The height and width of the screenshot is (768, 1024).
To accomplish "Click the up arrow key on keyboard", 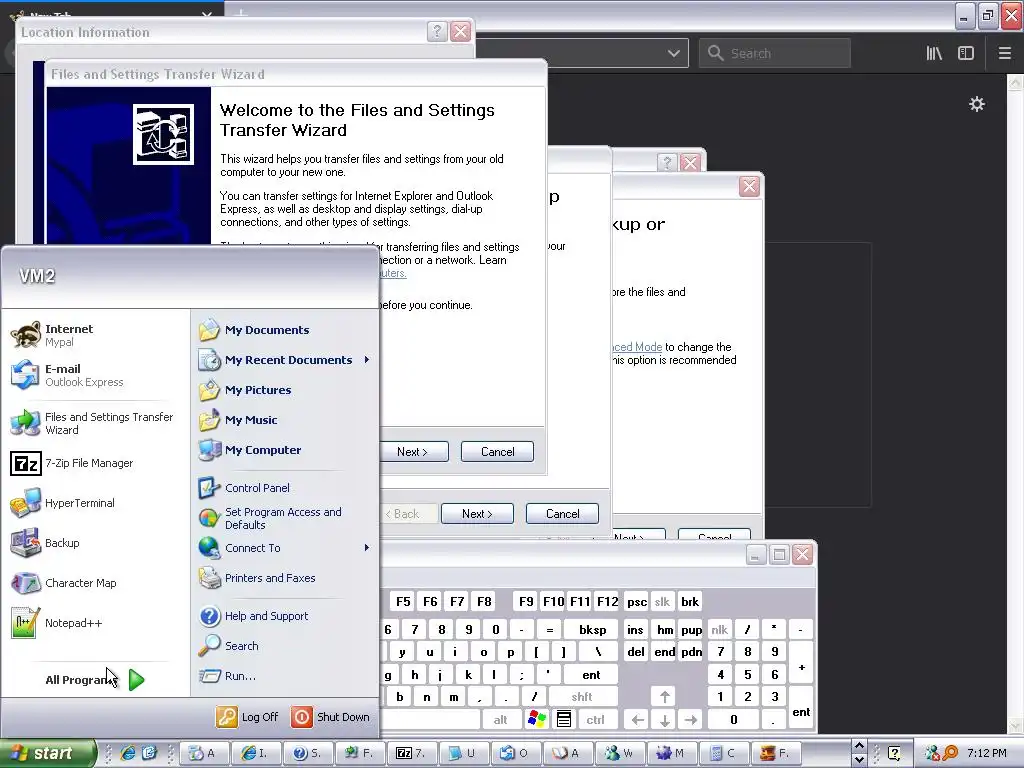I will tap(664, 697).
